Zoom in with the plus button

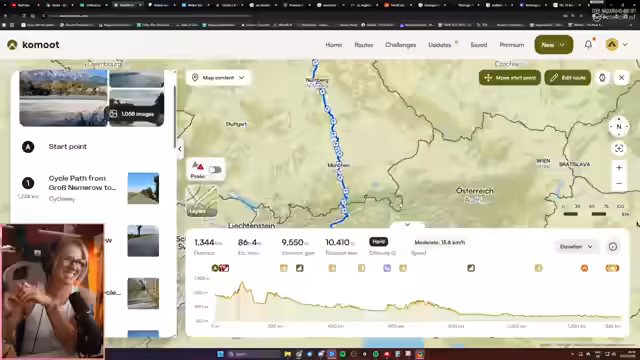coord(619,167)
